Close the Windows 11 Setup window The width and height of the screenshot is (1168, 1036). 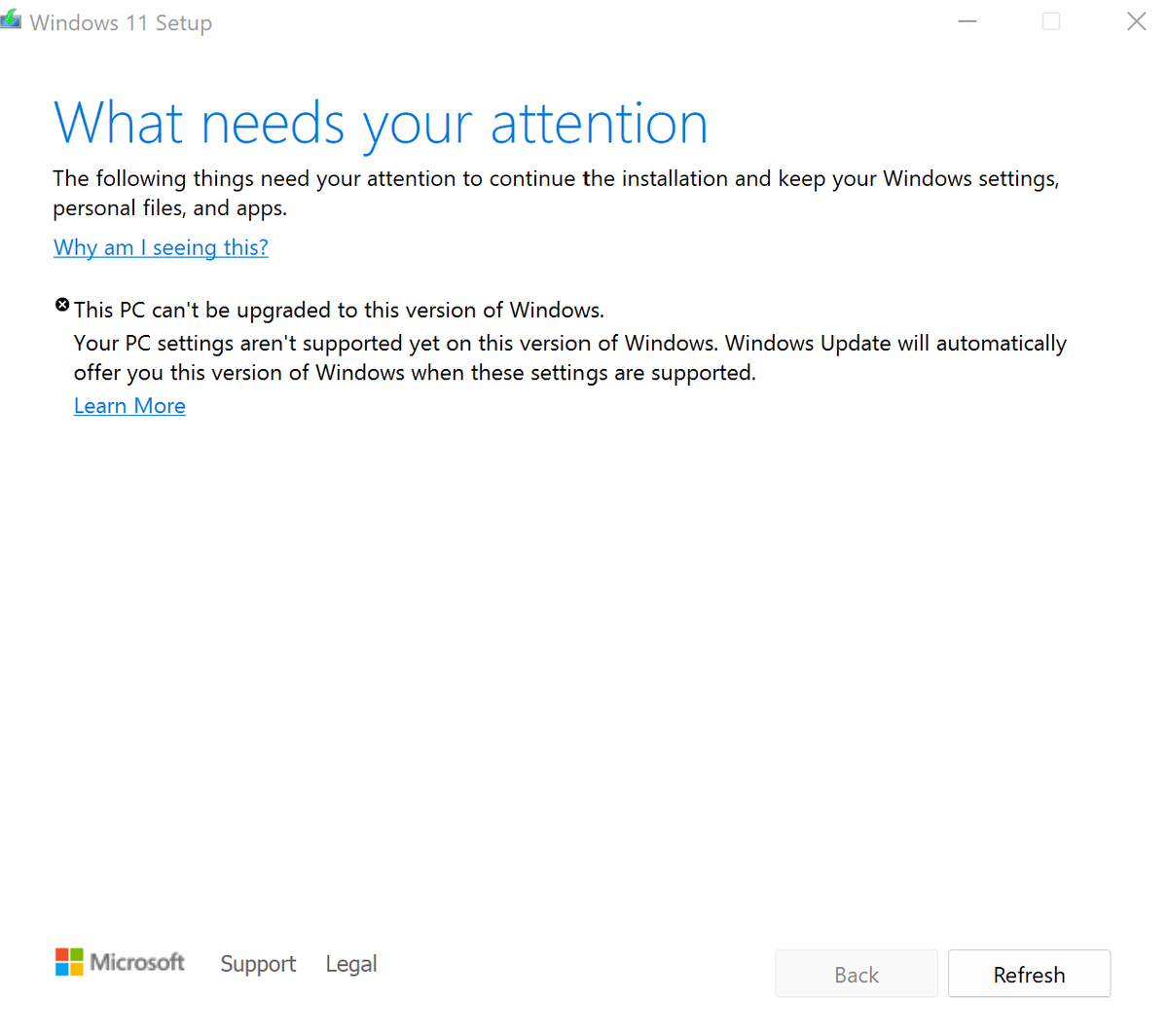[x=1136, y=21]
